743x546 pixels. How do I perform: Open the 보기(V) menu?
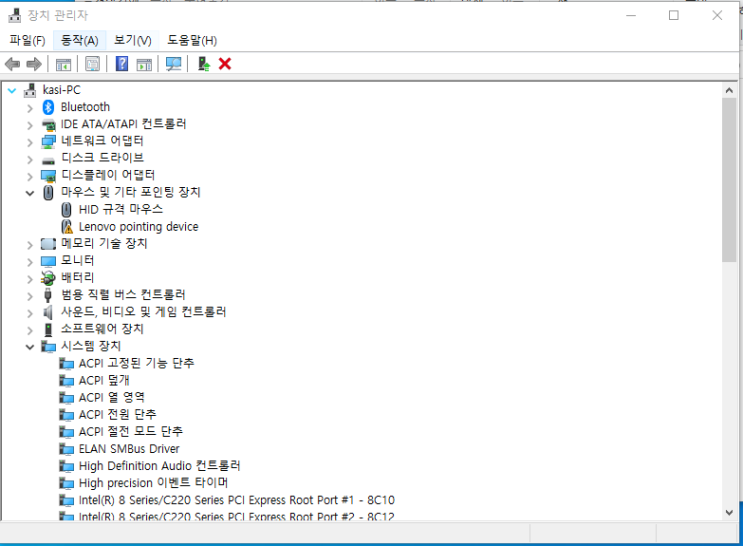(x=132, y=40)
